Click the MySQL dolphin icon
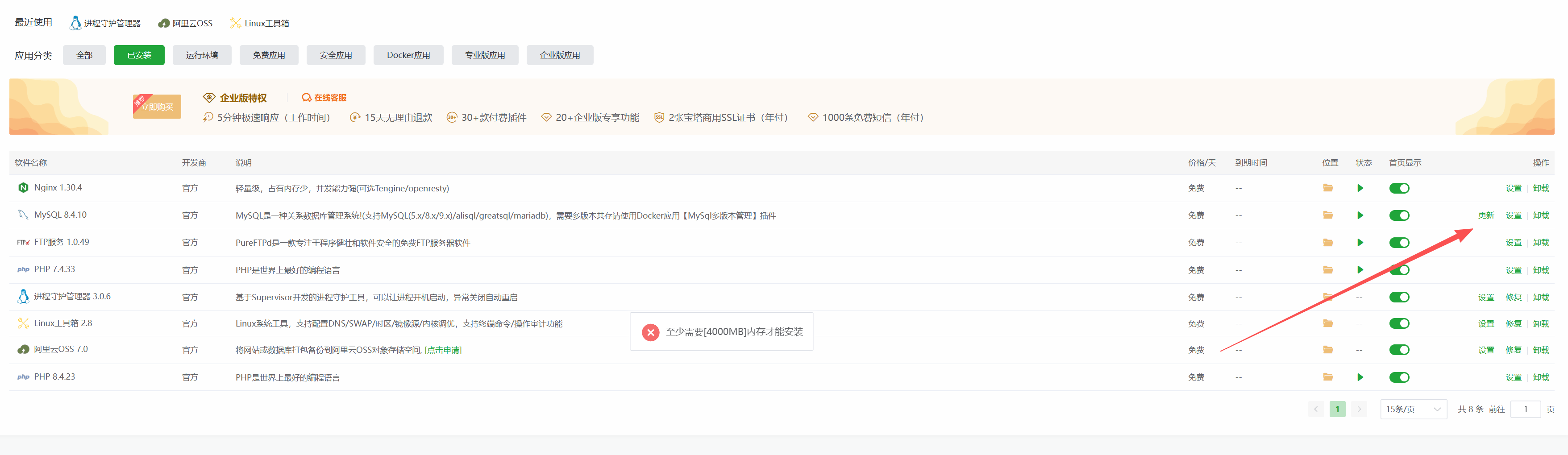 [23, 215]
